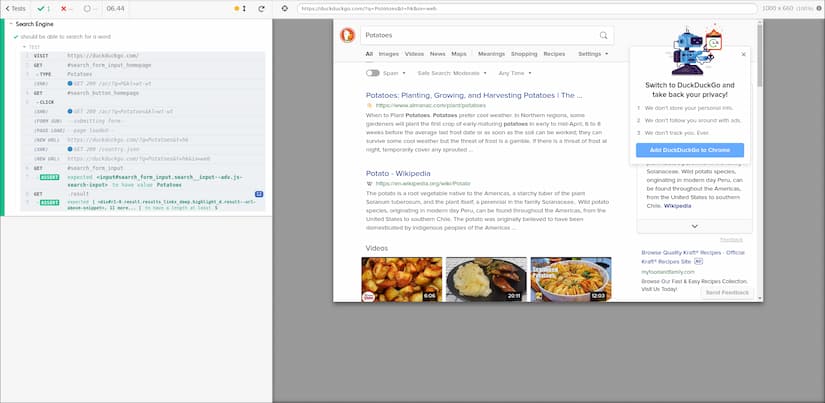Collapse the TEST commands section
This screenshot has height=403, width=825.
(x=31, y=47)
